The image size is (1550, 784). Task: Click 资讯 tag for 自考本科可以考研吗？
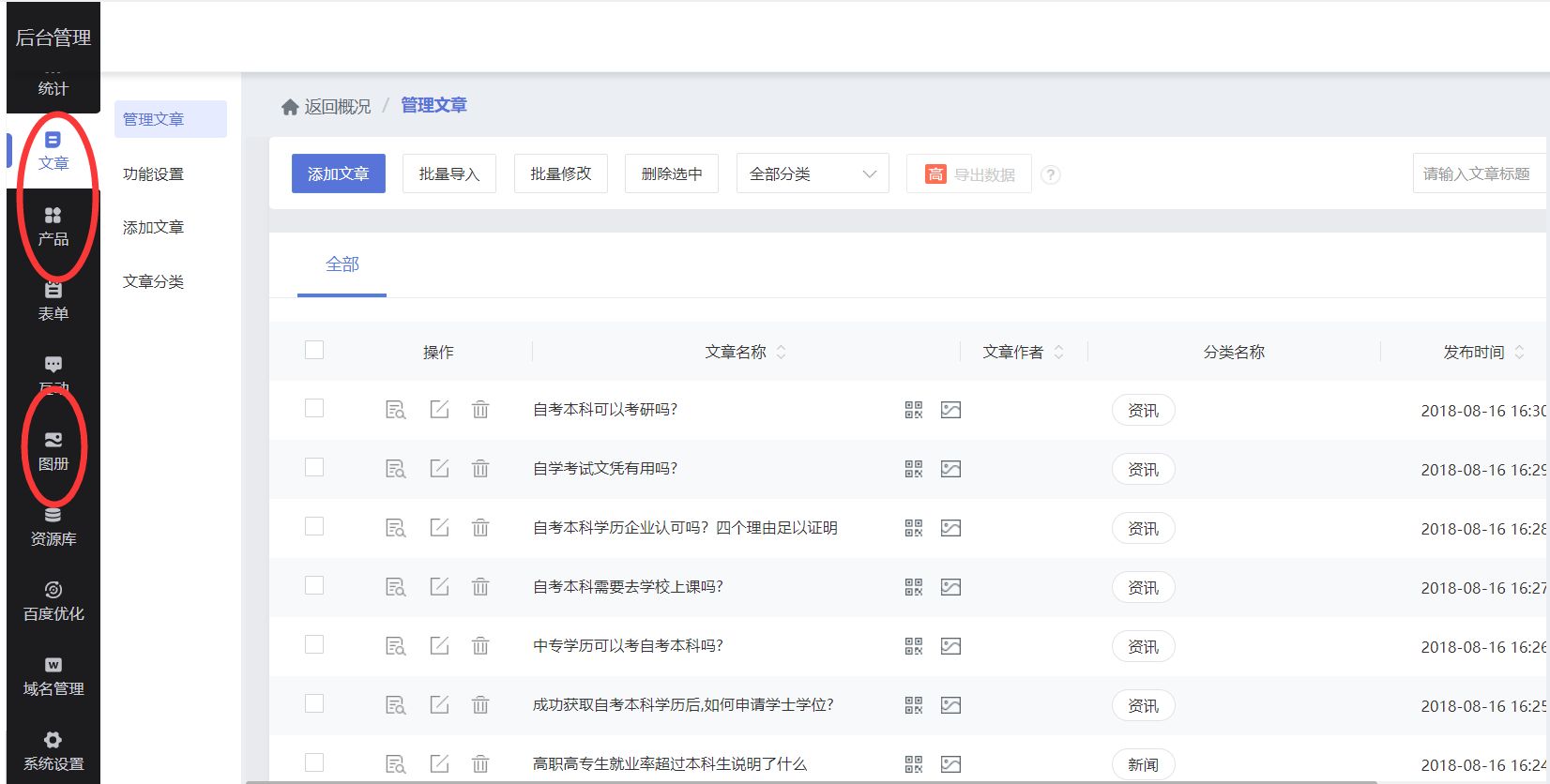pyautogui.click(x=1143, y=411)
